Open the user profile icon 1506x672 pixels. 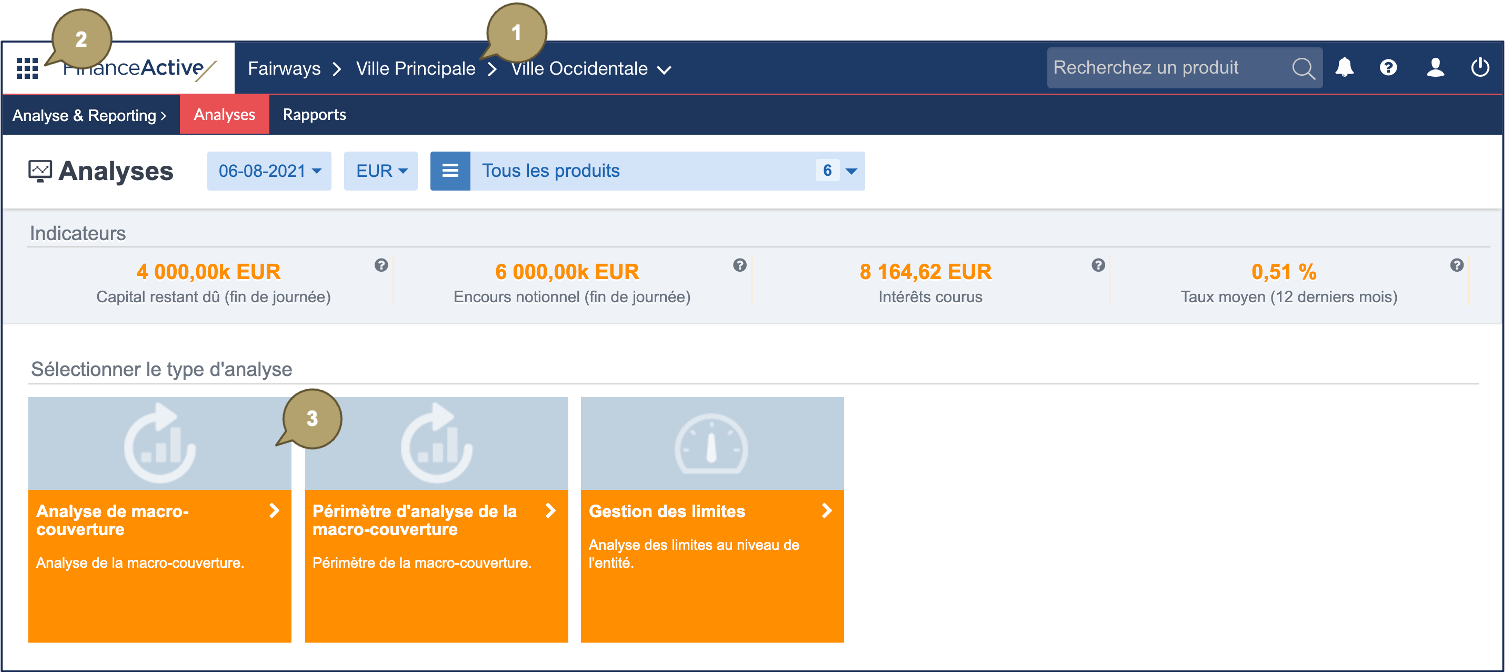[x=1435, y=68]
